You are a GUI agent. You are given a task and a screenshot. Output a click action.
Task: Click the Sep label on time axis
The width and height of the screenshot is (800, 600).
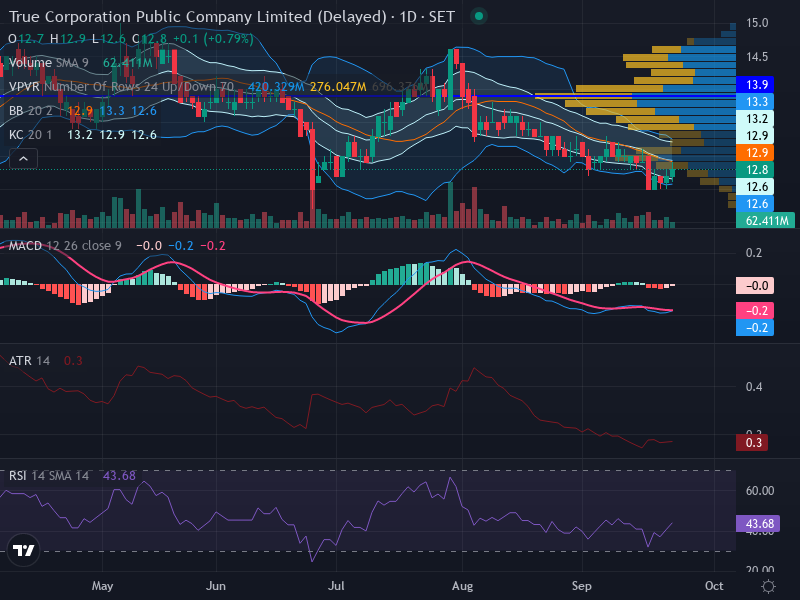pos(582,586)
